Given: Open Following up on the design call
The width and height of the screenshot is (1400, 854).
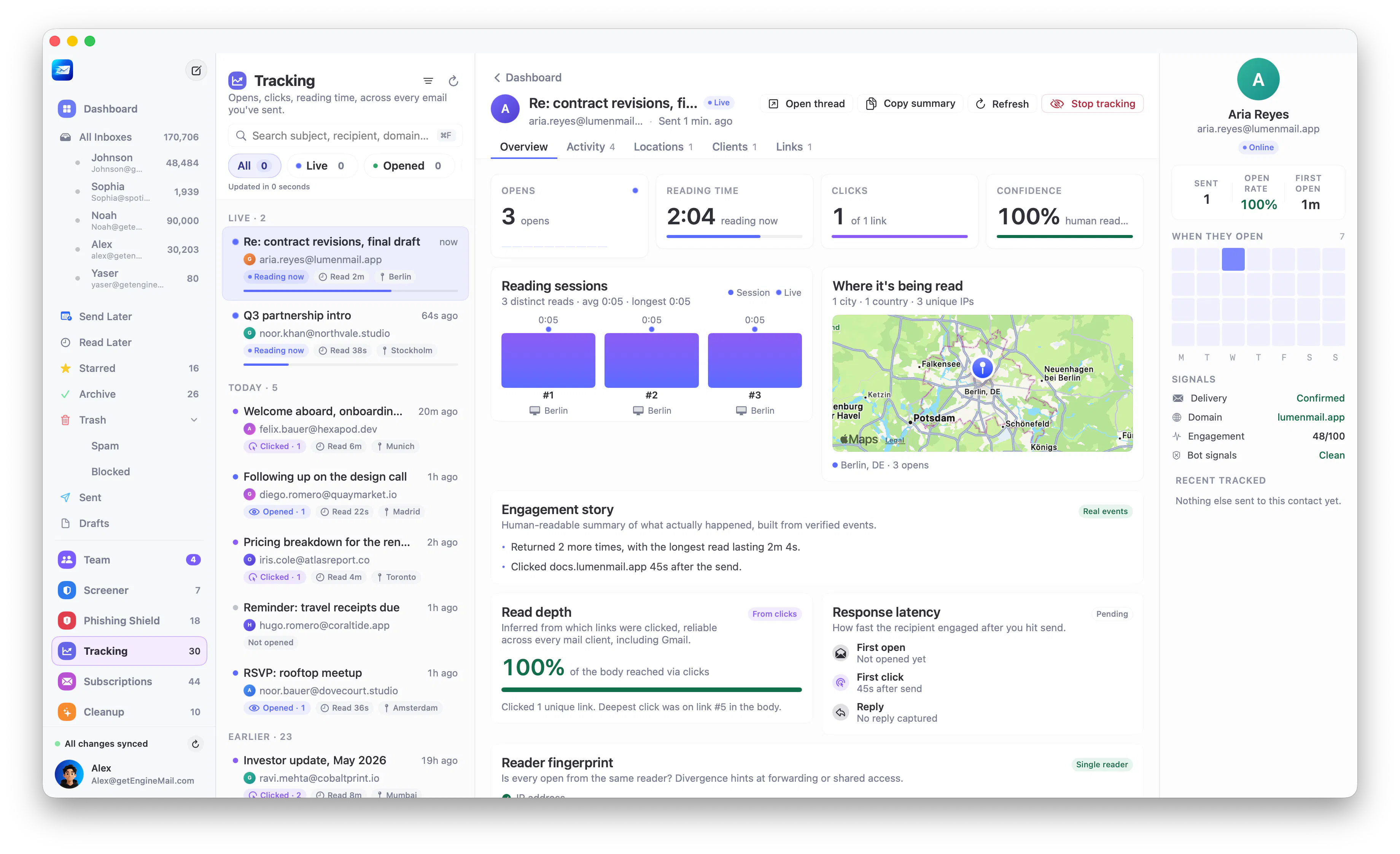Looking at the screenshot, I should [345, 494].
